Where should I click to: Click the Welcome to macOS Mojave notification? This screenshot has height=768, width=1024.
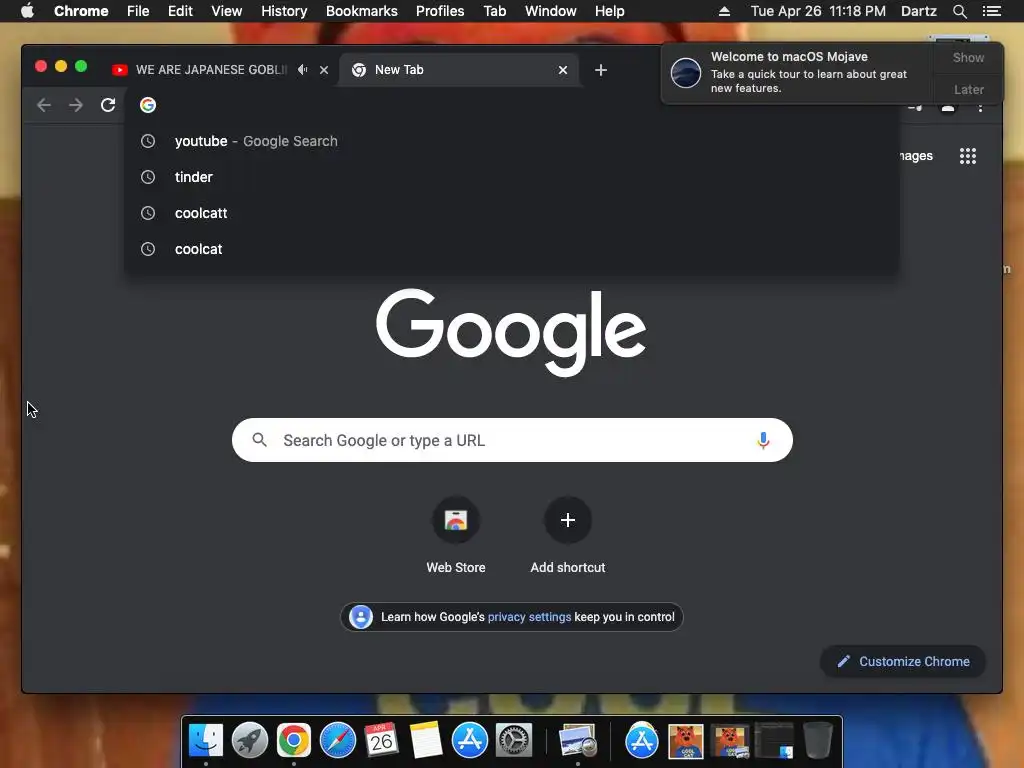coord(798,73)
